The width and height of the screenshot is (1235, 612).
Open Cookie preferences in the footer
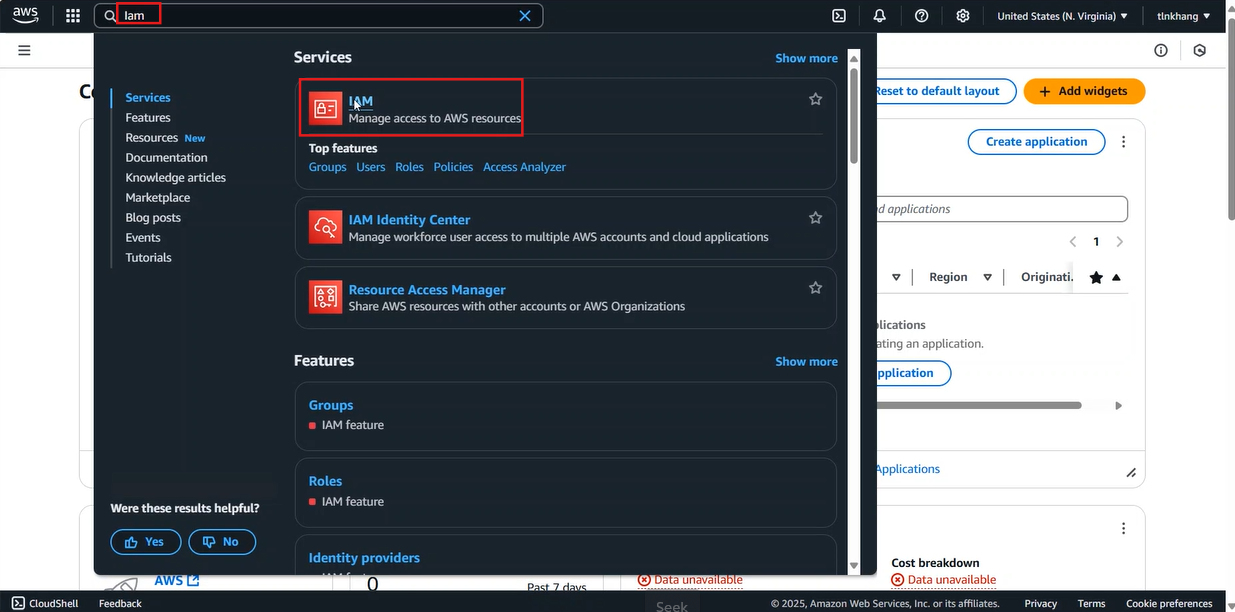pos(1169,603)
